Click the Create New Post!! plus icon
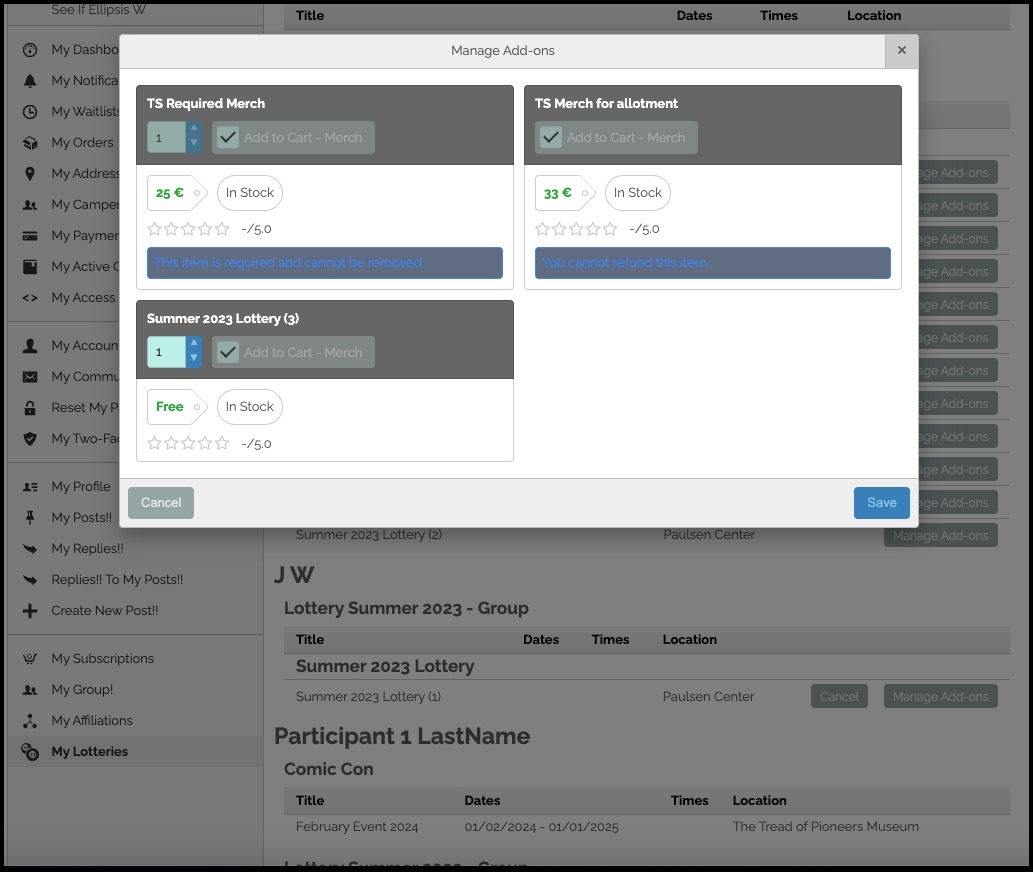1033x872 pixels. [30, 611]
